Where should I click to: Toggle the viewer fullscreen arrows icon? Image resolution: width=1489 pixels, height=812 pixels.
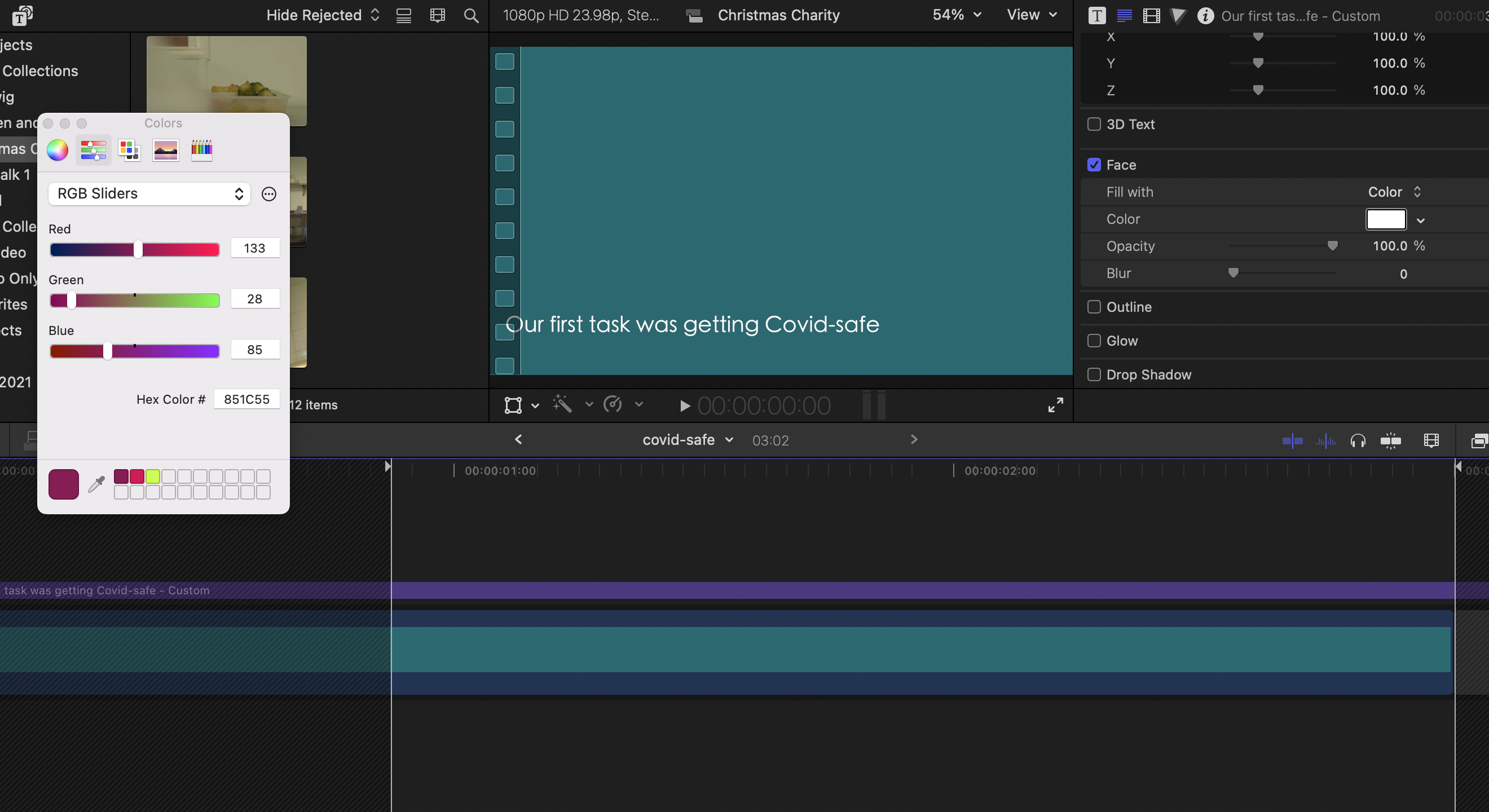tap(1055, 405)
